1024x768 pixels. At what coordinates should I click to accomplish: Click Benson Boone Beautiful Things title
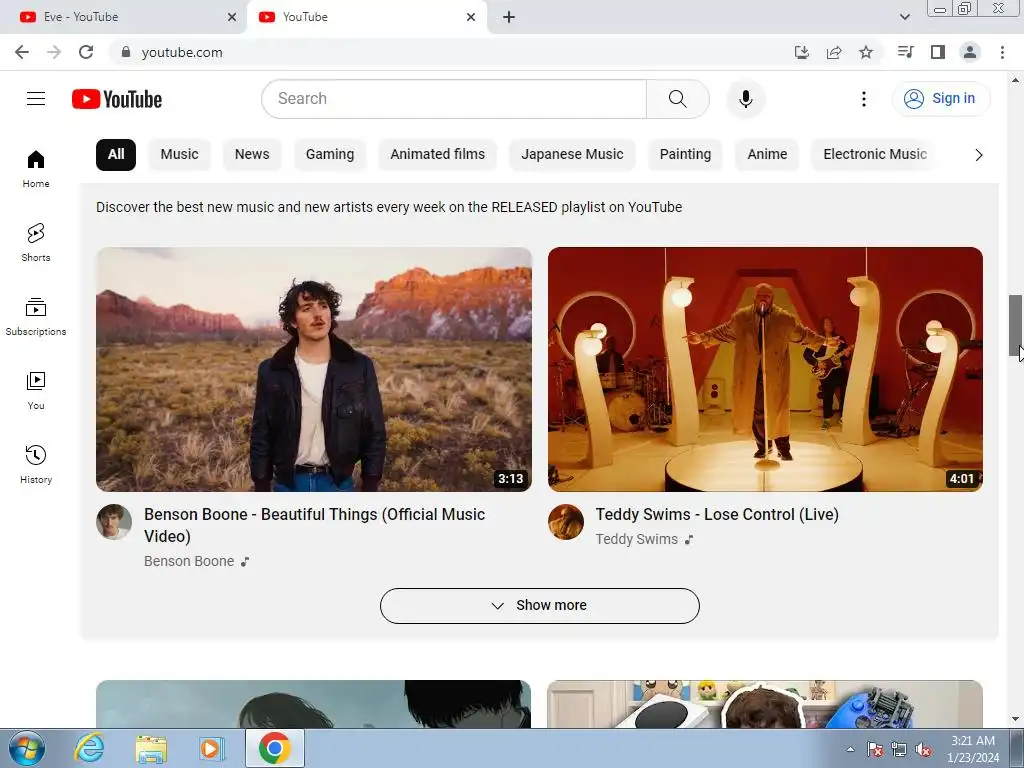coord(314,525)
